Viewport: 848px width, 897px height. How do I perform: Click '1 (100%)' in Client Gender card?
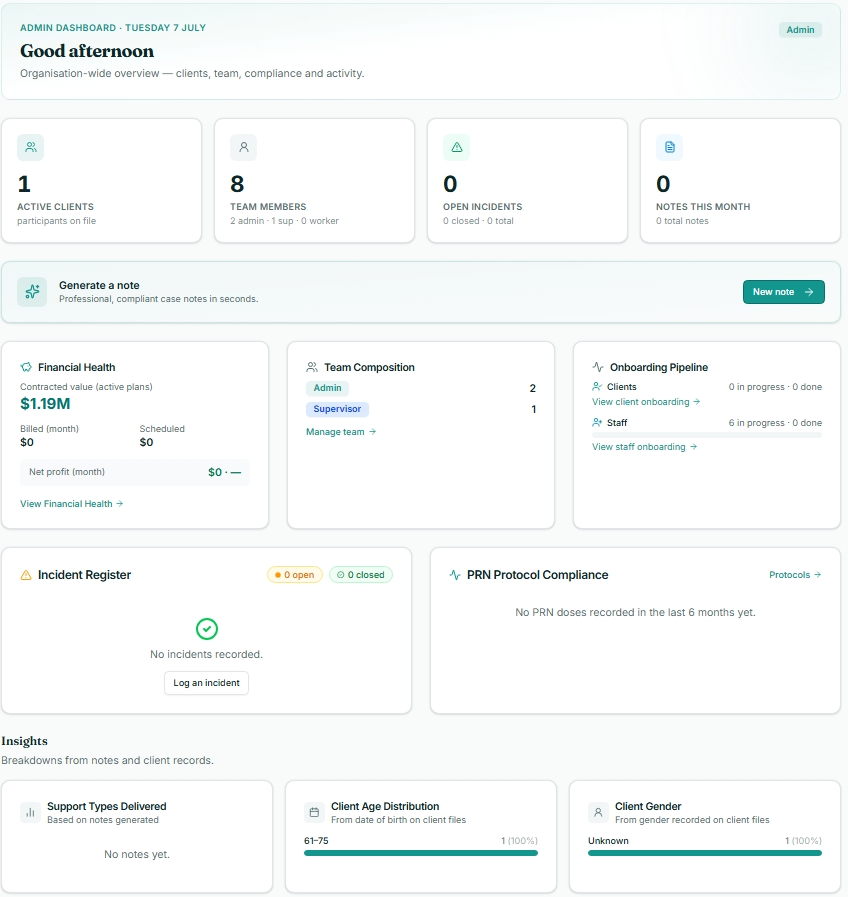pos(803,840)
